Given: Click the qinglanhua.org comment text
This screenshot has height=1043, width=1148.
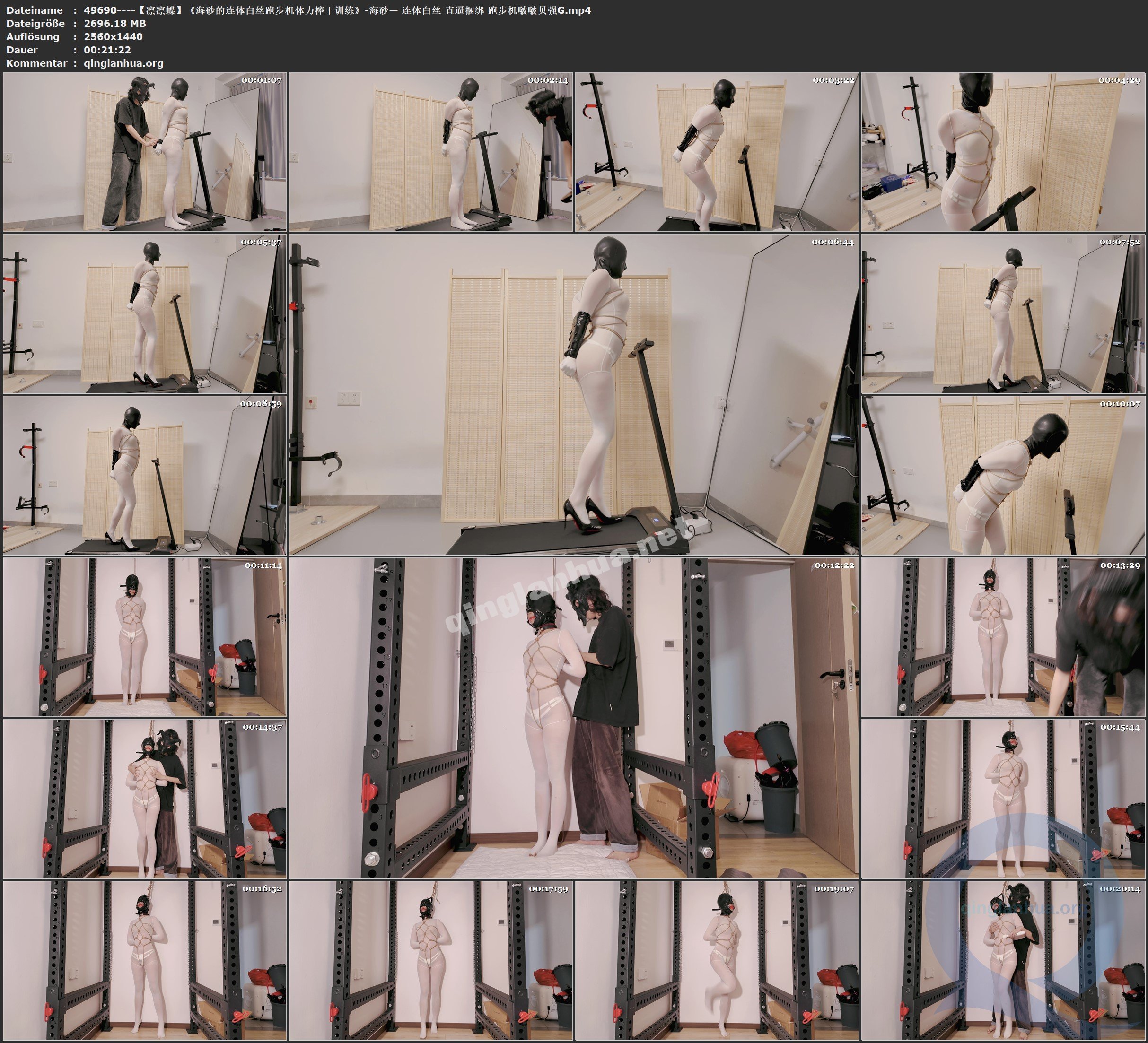Looking at the screenshot, I should coord(123,63).
